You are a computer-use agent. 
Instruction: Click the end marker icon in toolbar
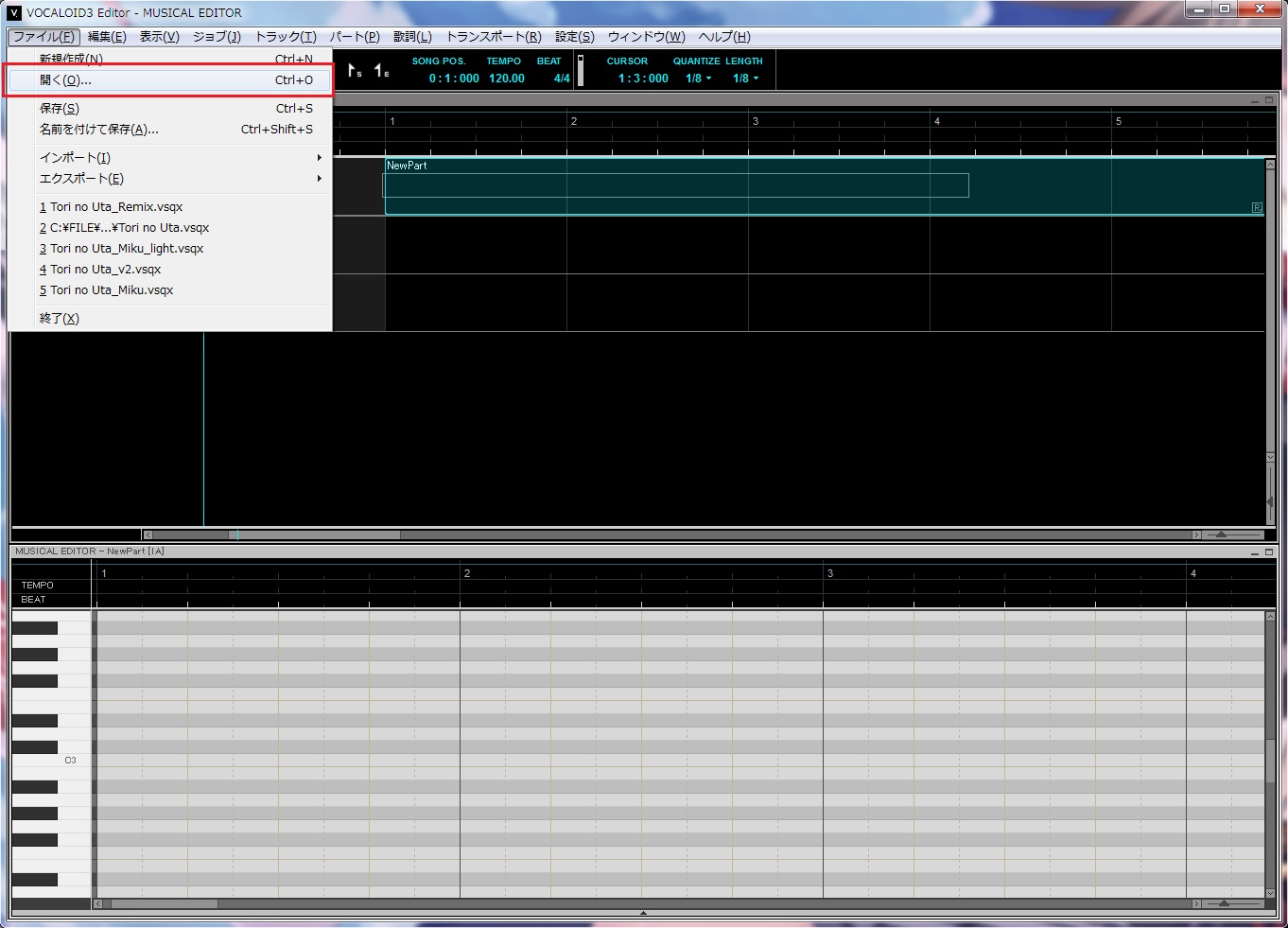pos(381,70)
